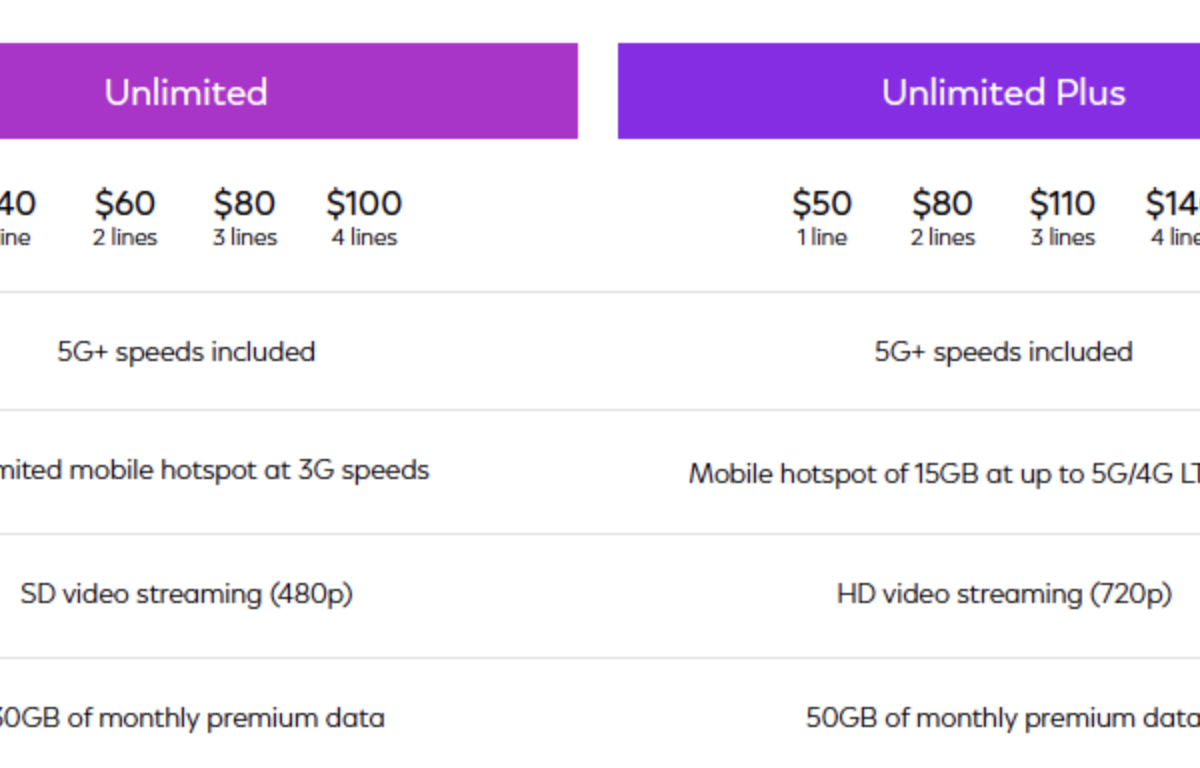This screenshot has height=768, width=1200.
Task: Choose the $60 two-line Unlimited price
Action: pyautogui.click(x=125, y=203)
